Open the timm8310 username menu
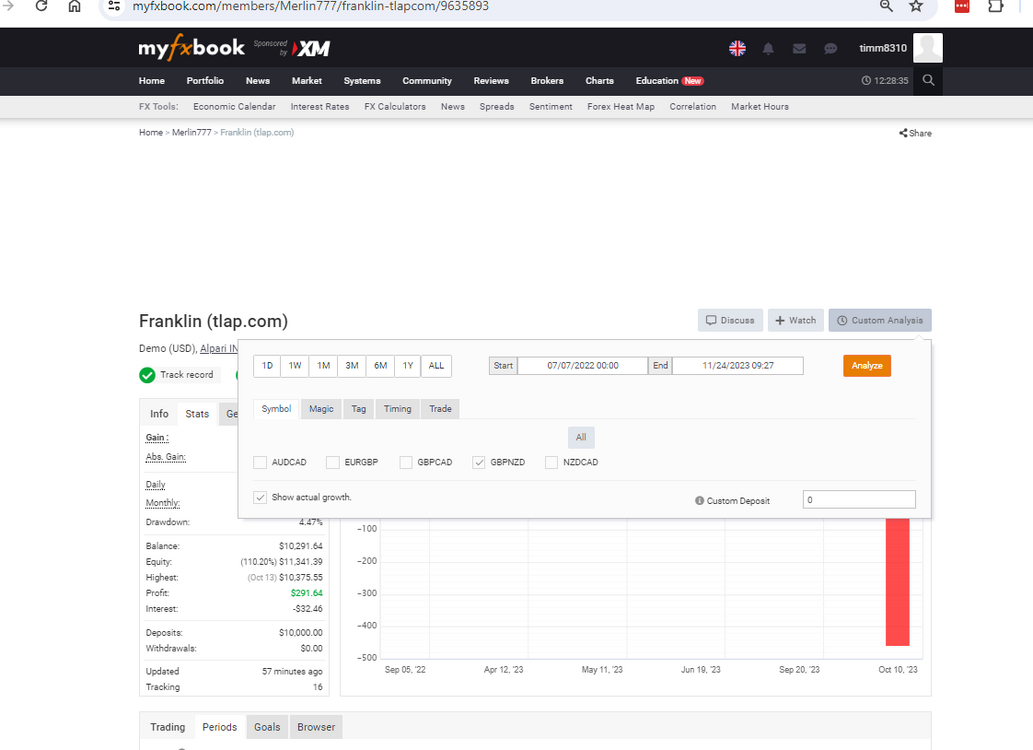 (883, 48)
